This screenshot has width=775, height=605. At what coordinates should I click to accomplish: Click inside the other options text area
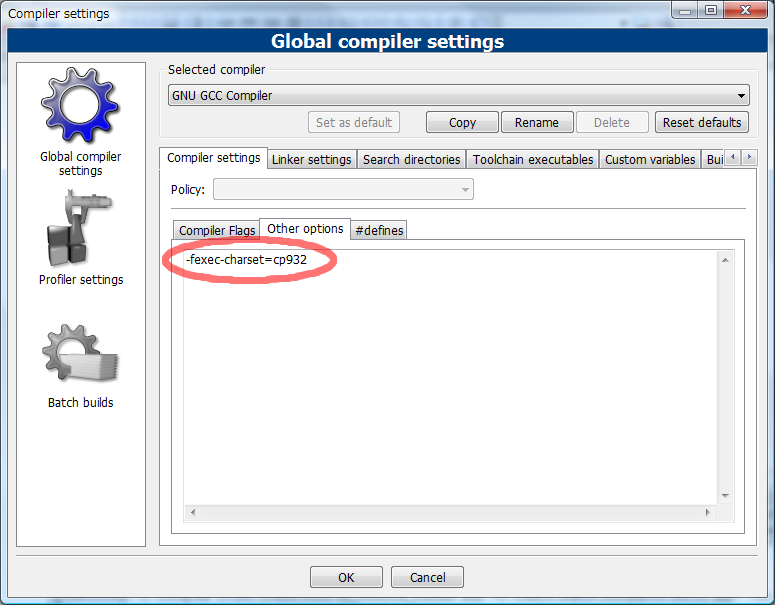tap(451, 378)
